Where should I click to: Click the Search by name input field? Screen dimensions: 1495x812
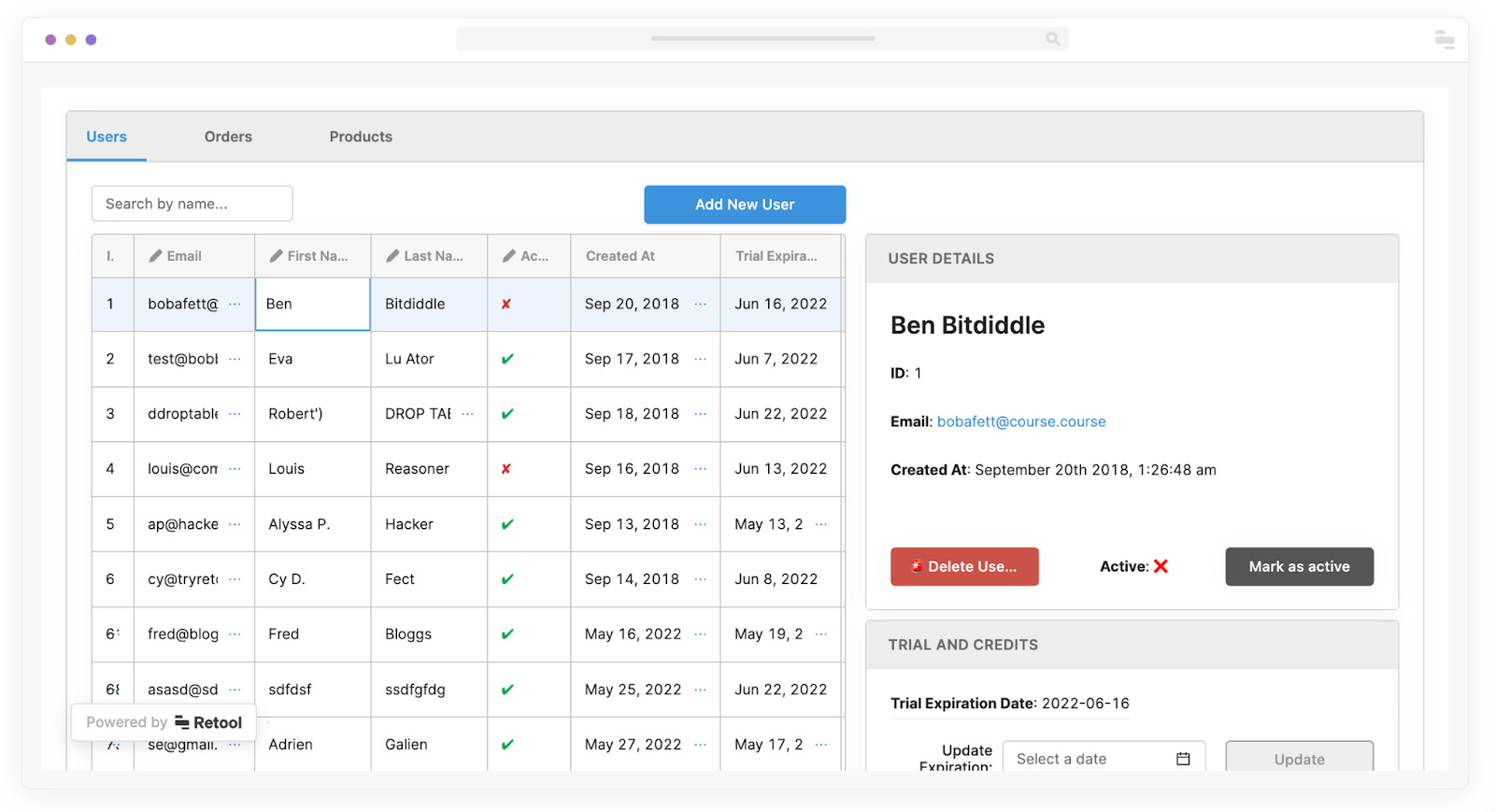(x=192, y=204)
